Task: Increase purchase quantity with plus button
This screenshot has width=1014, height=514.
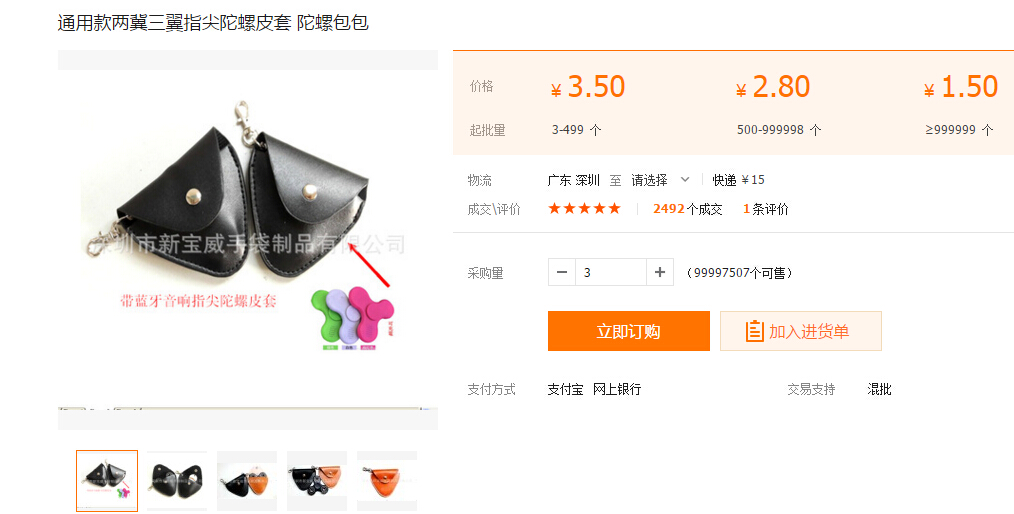Action: tap(660, 272)
